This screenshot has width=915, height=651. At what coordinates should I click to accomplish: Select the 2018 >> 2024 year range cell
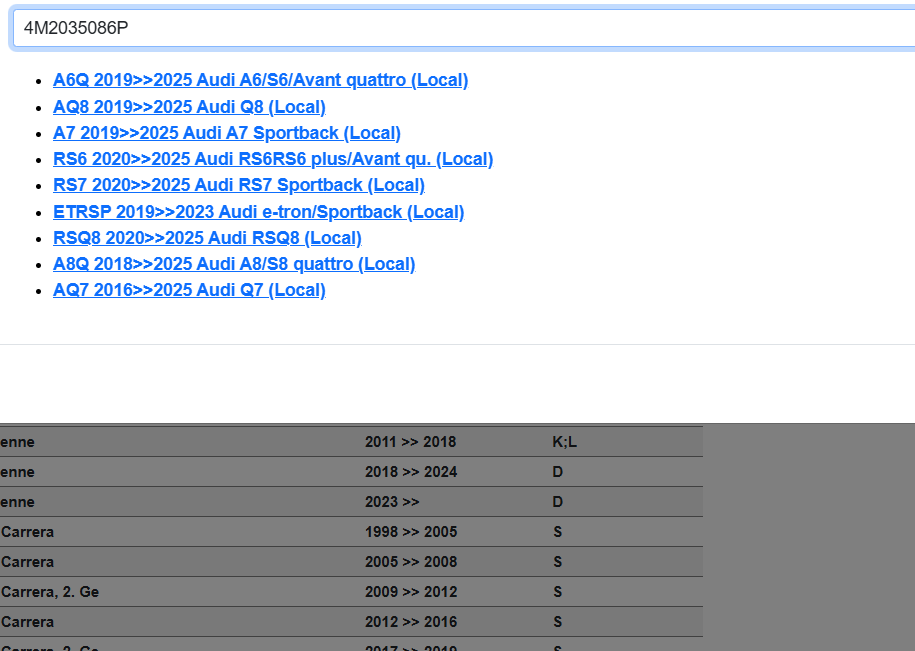(x=410, y=472)
